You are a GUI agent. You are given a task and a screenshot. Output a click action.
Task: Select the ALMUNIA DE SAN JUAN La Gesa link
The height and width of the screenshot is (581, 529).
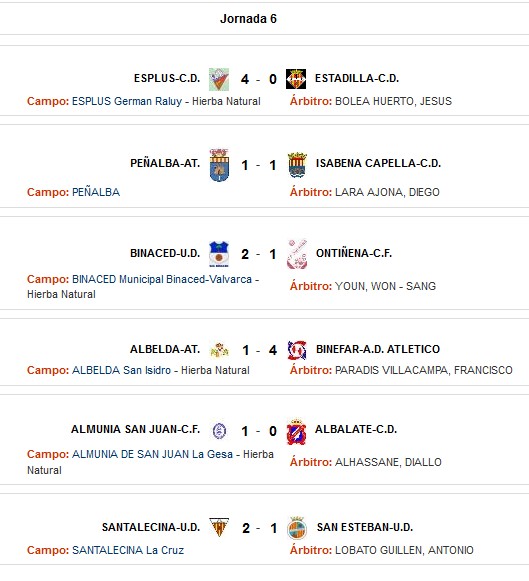pyautogui.click(x=152, y=454)
